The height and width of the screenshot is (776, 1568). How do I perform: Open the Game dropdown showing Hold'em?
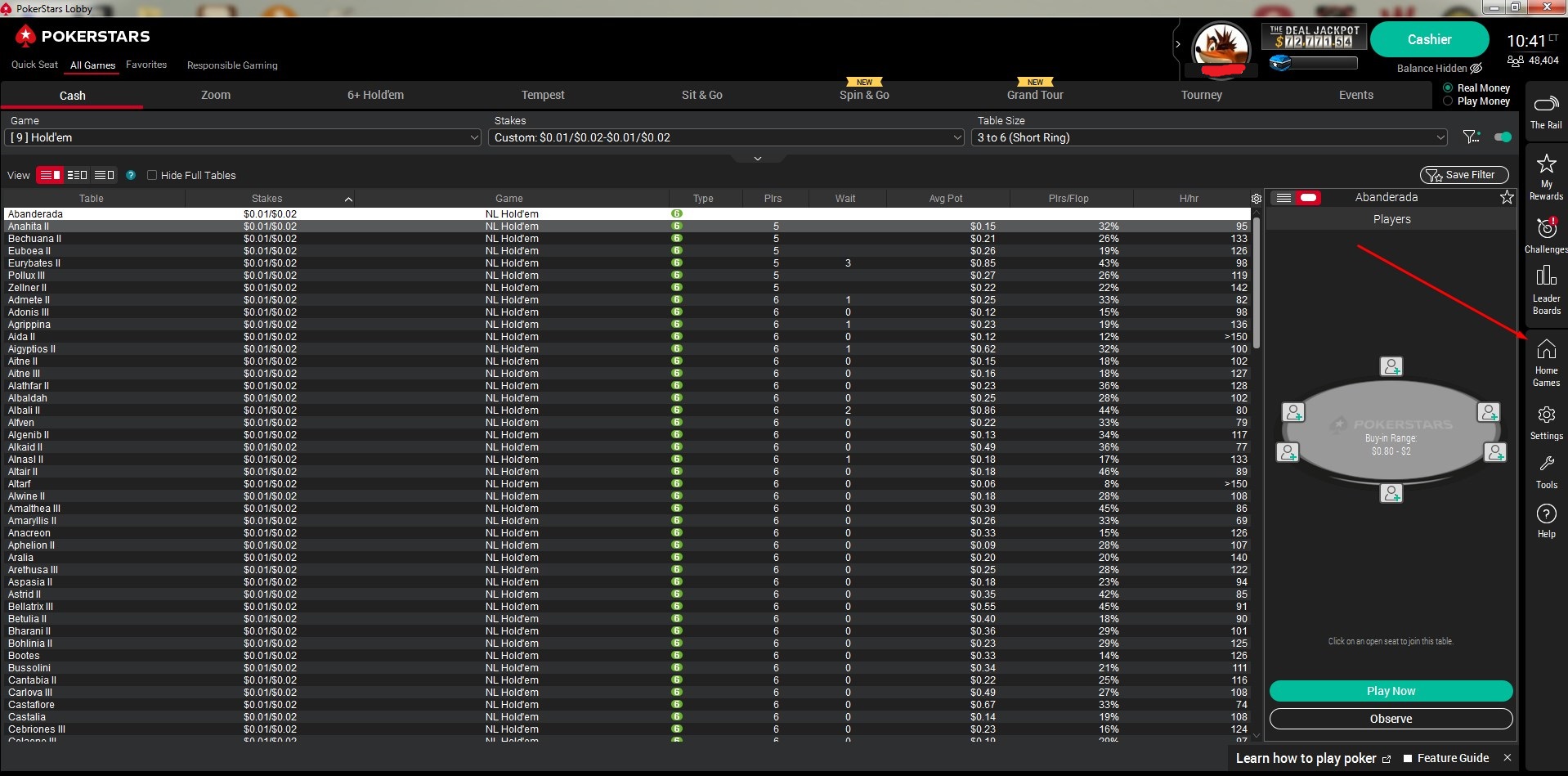click(243, 137)
